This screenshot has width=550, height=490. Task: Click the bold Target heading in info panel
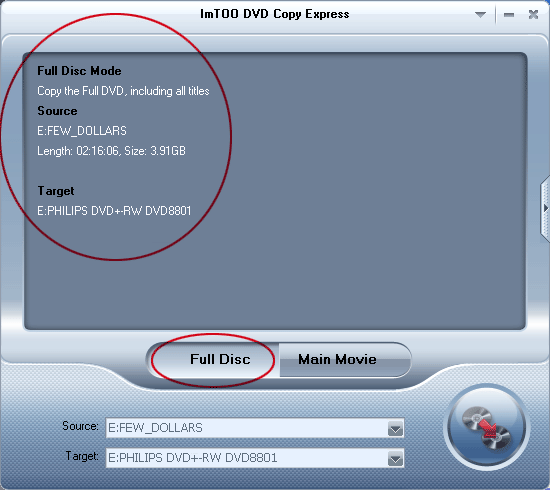coord(56,191)
